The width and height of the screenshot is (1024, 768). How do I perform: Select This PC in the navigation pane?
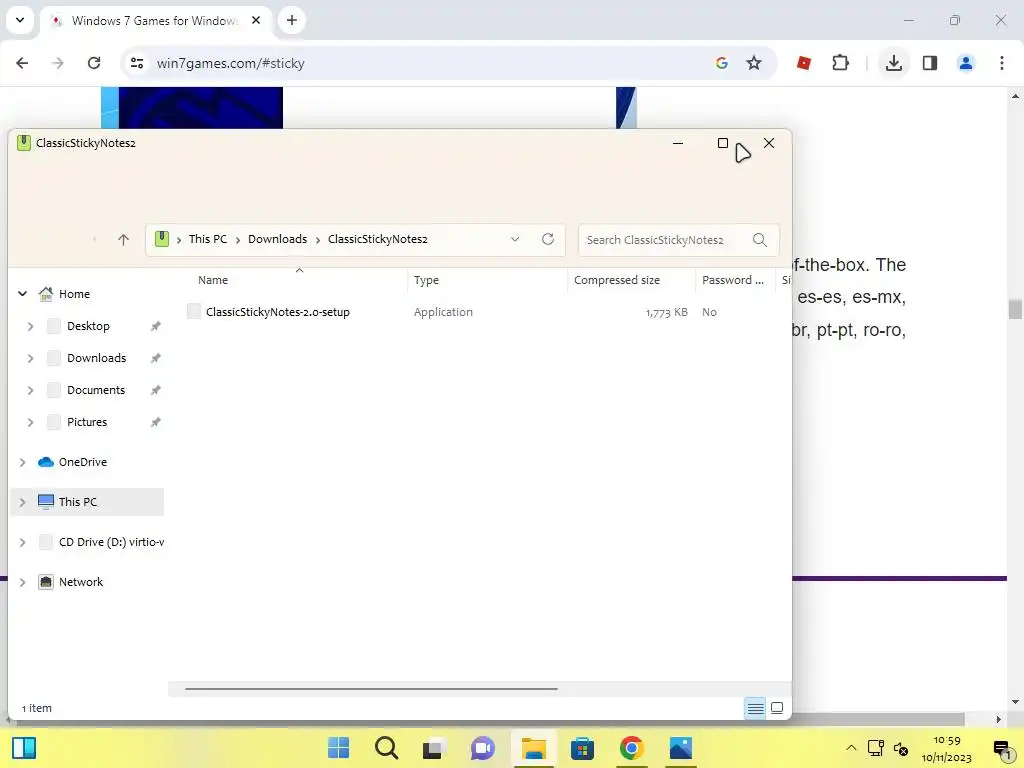(78, 502)
